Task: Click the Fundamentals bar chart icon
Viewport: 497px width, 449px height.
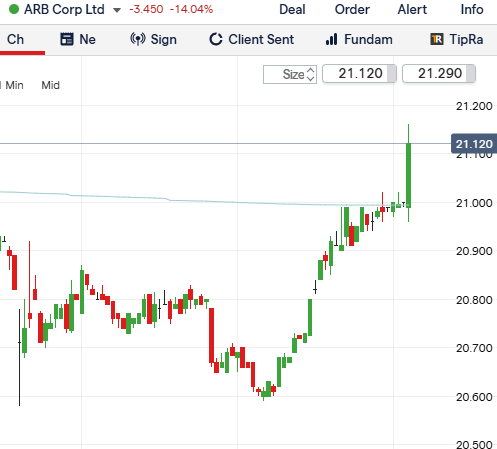Action: click(x=331, y=39)
